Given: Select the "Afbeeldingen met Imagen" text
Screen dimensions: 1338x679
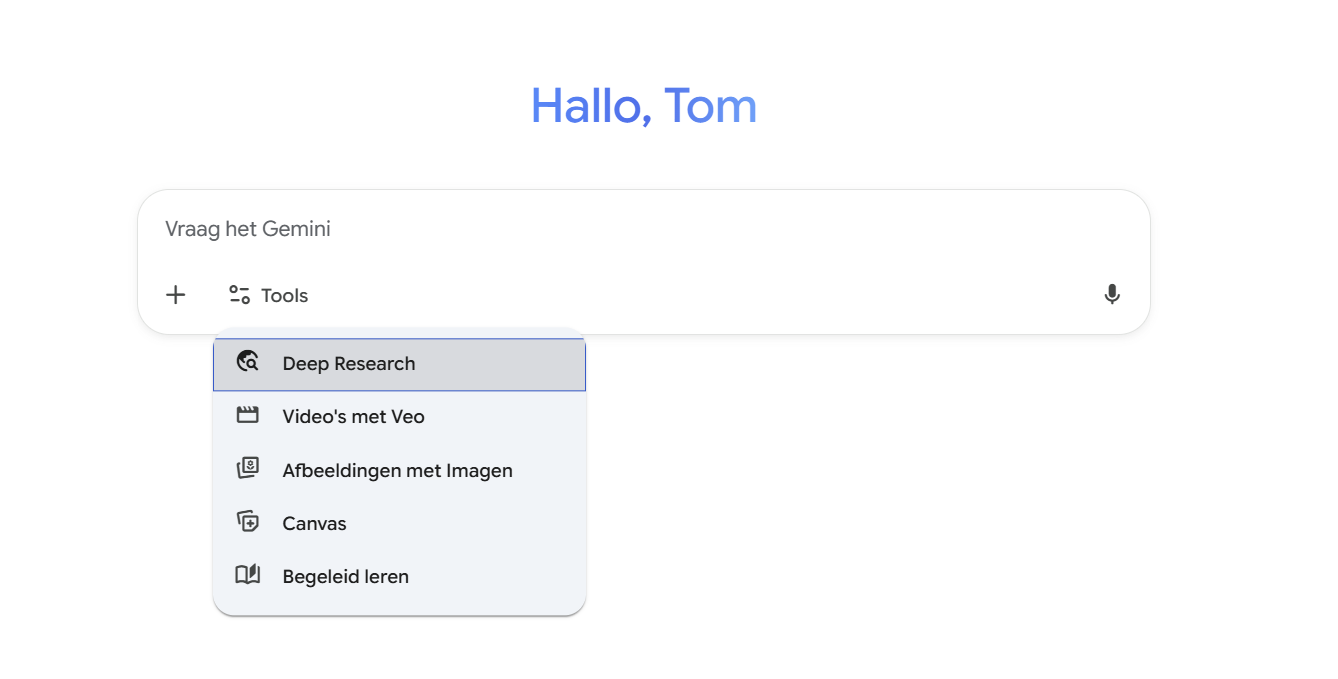Looking at the screenshot, I should click(x=397, y=470).
